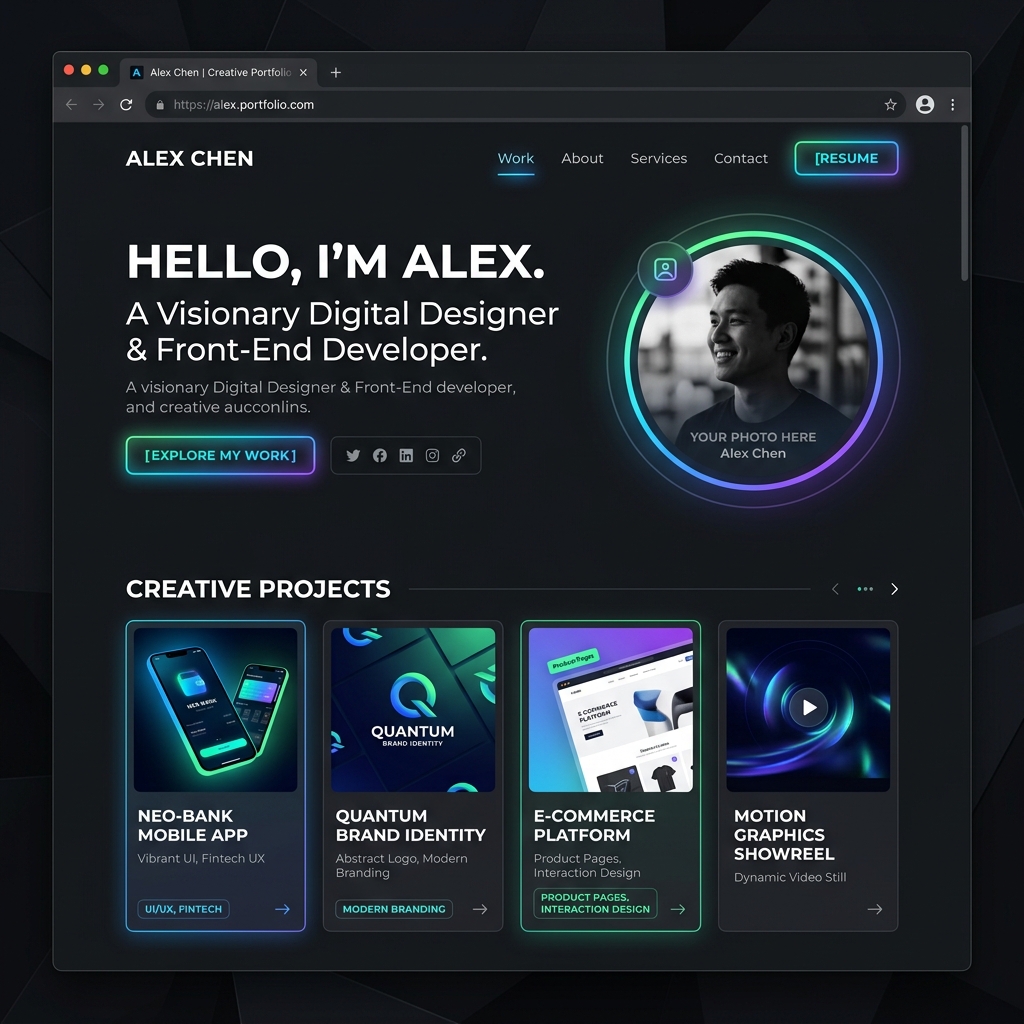
Task: Click the 'Dynamic Video Still' text
Action: pyautogui.click(x=790, y=877)
